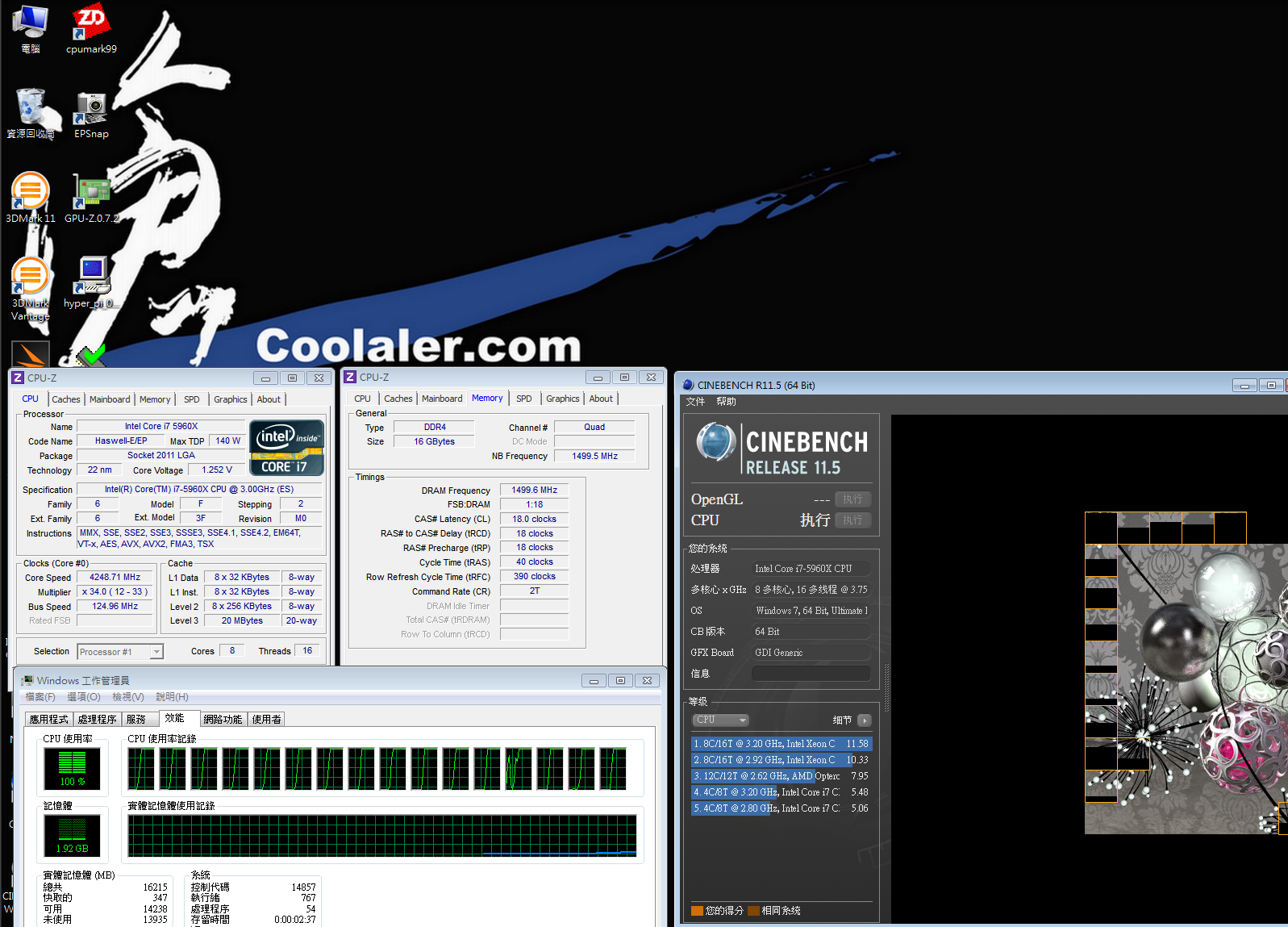Image resolution: width=1288 pixels, height=927 pixels.
Task: Open 選項(O) menu in Task Manager
Action: point(84,697)
